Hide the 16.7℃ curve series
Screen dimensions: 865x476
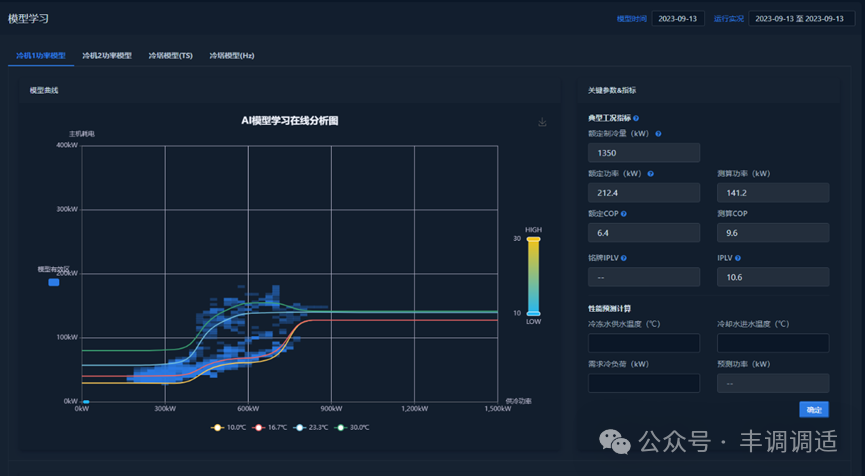click(x=270, y=427)
